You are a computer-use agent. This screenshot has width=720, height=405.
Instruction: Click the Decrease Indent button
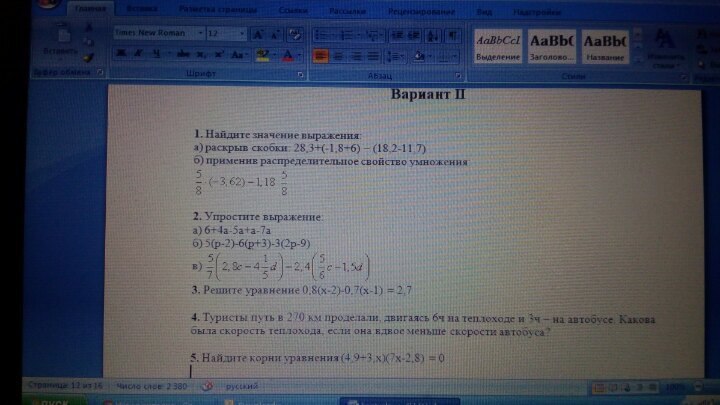pos(397,35)
